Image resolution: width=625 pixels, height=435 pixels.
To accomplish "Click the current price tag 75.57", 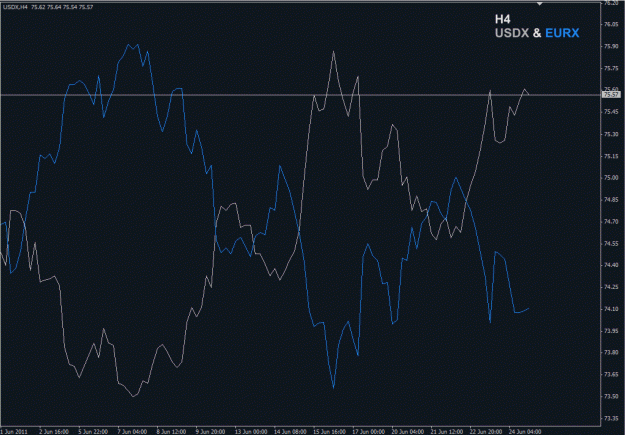I will click(x=612, y=95).
